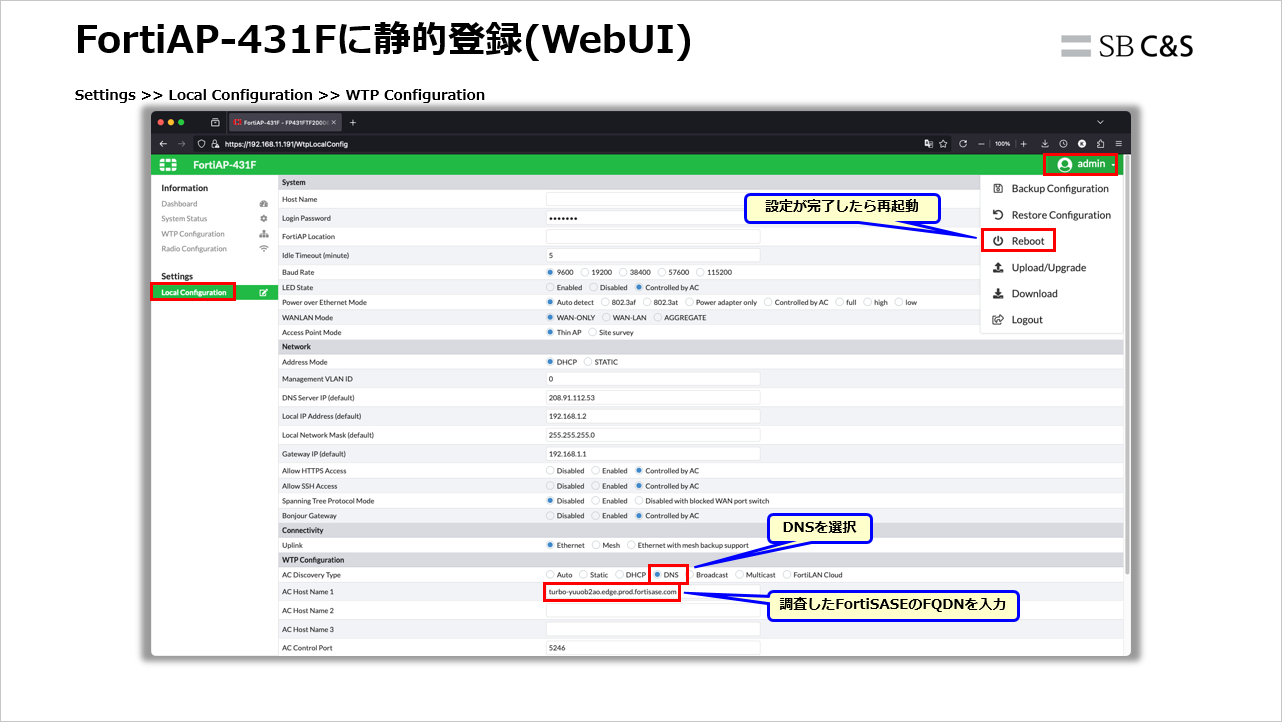Open the extensions puzzle icon
The image size is (1282, 722).
click(1100, 144)
